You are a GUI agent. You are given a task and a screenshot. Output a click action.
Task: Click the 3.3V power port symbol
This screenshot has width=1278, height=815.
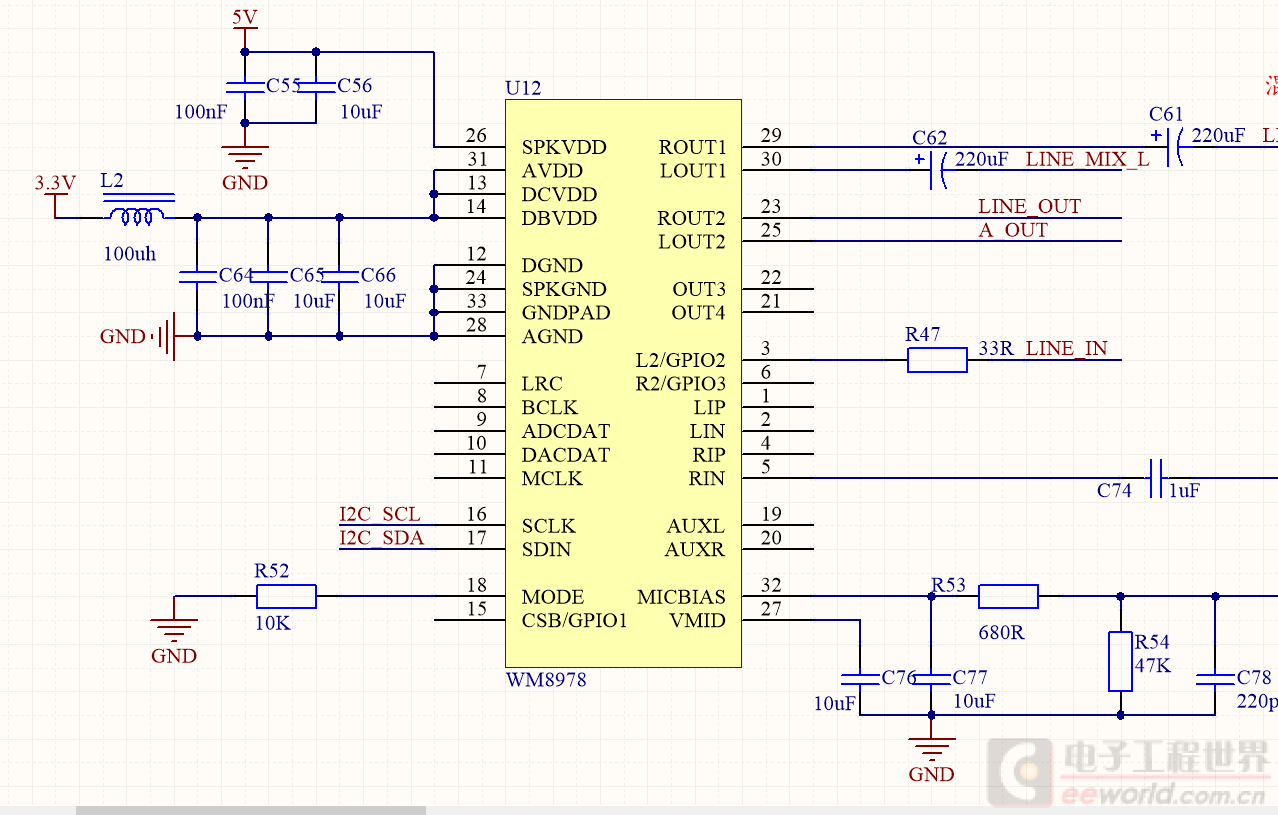(x=55, y=195)
